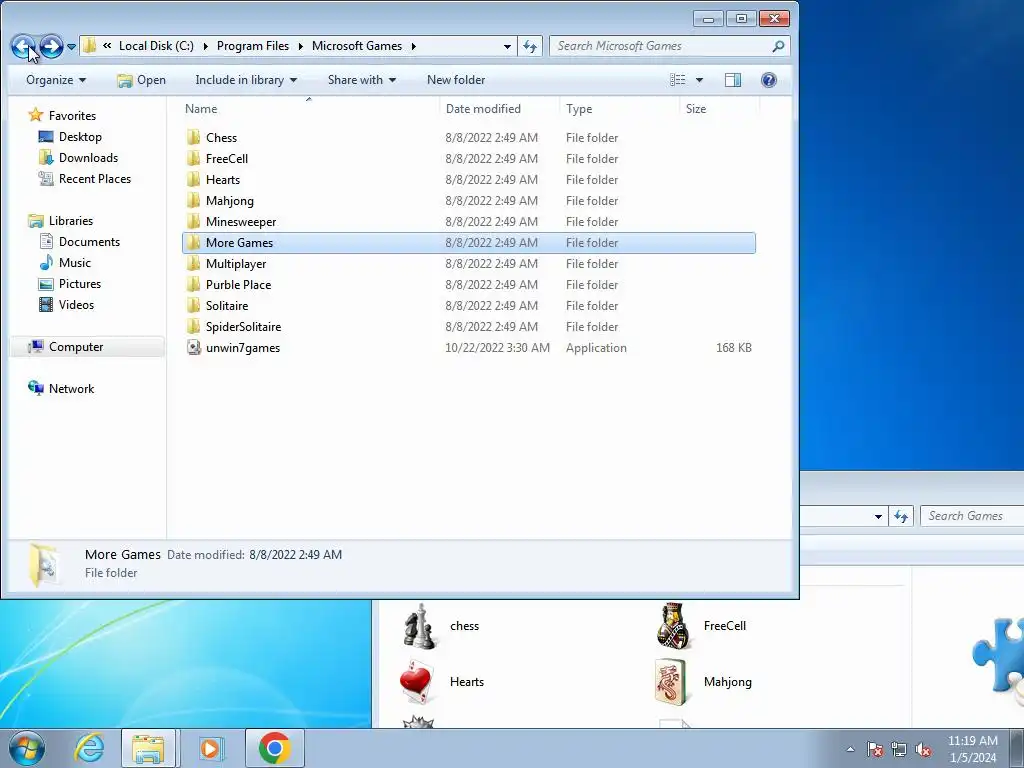Launch Windows Media Player from taskbar
The image size is (1024, 768).
click(210, 748)
